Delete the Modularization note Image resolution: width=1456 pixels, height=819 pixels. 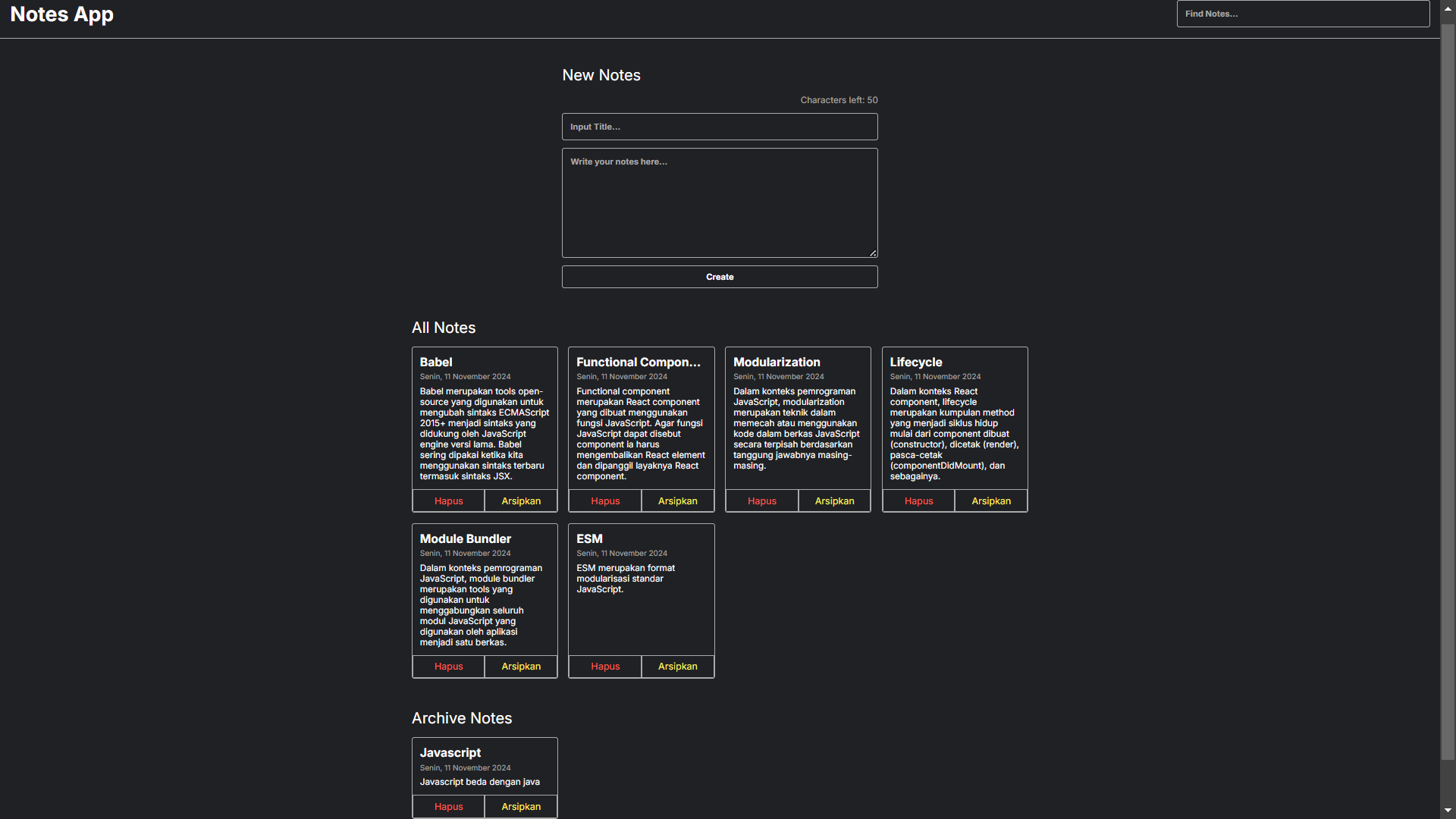coord(761,501)
